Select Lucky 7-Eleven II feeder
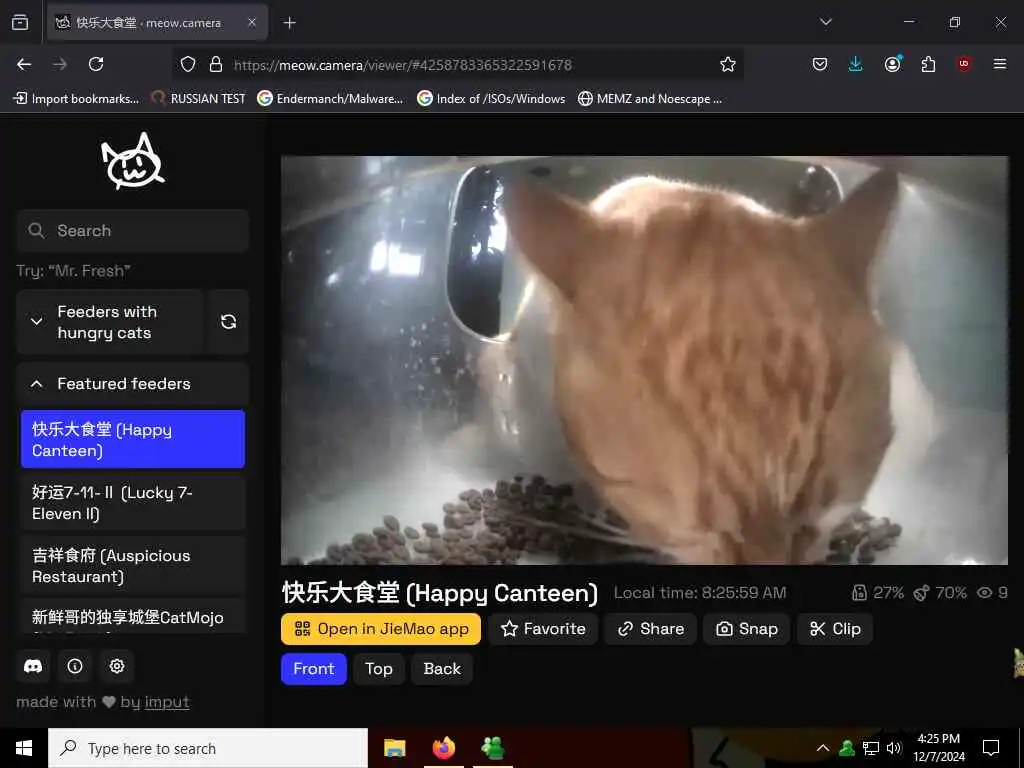The width and height of the screenshot is (1024, 768). coord(133,502)
